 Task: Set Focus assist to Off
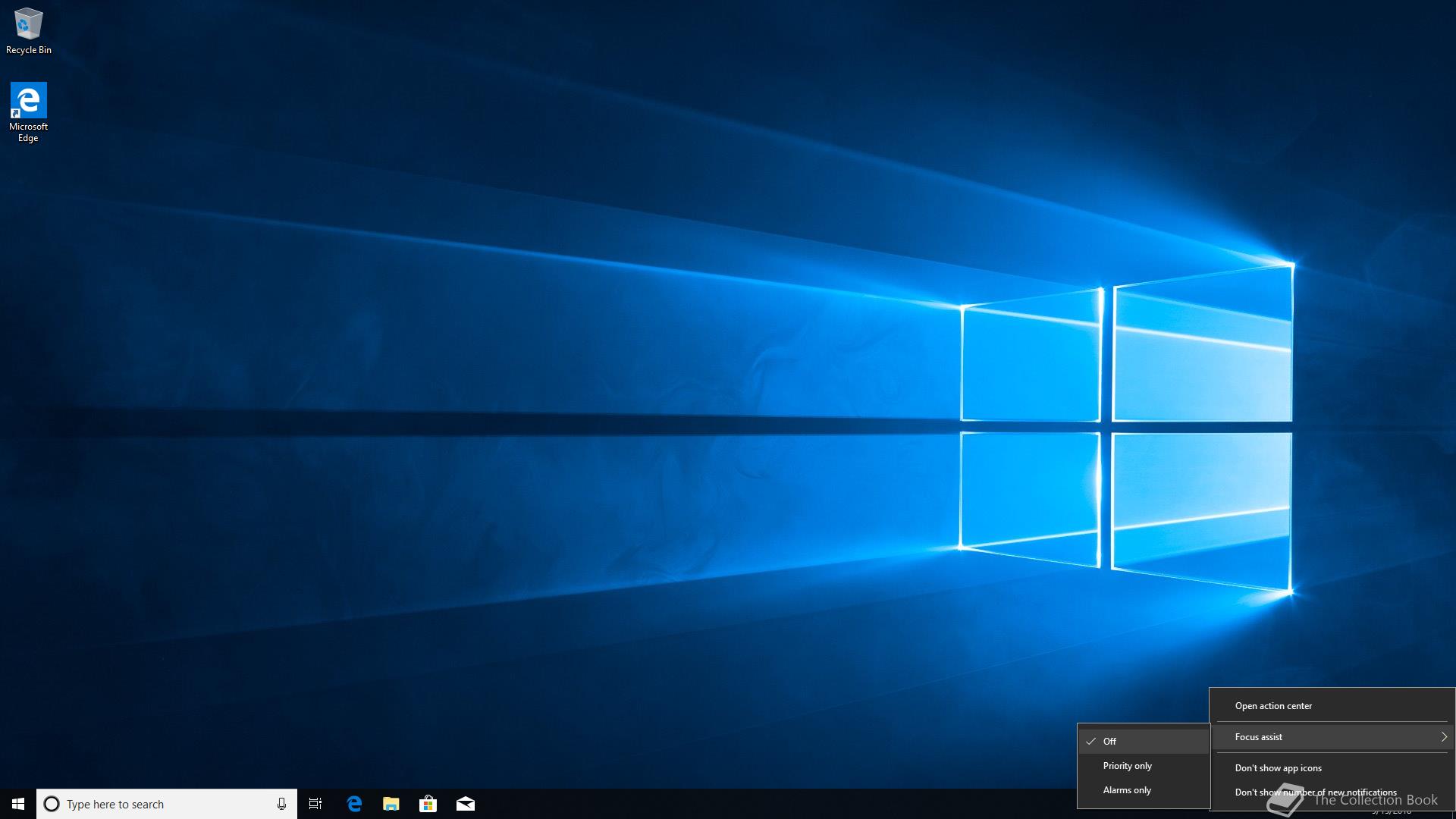[1144, 742]
